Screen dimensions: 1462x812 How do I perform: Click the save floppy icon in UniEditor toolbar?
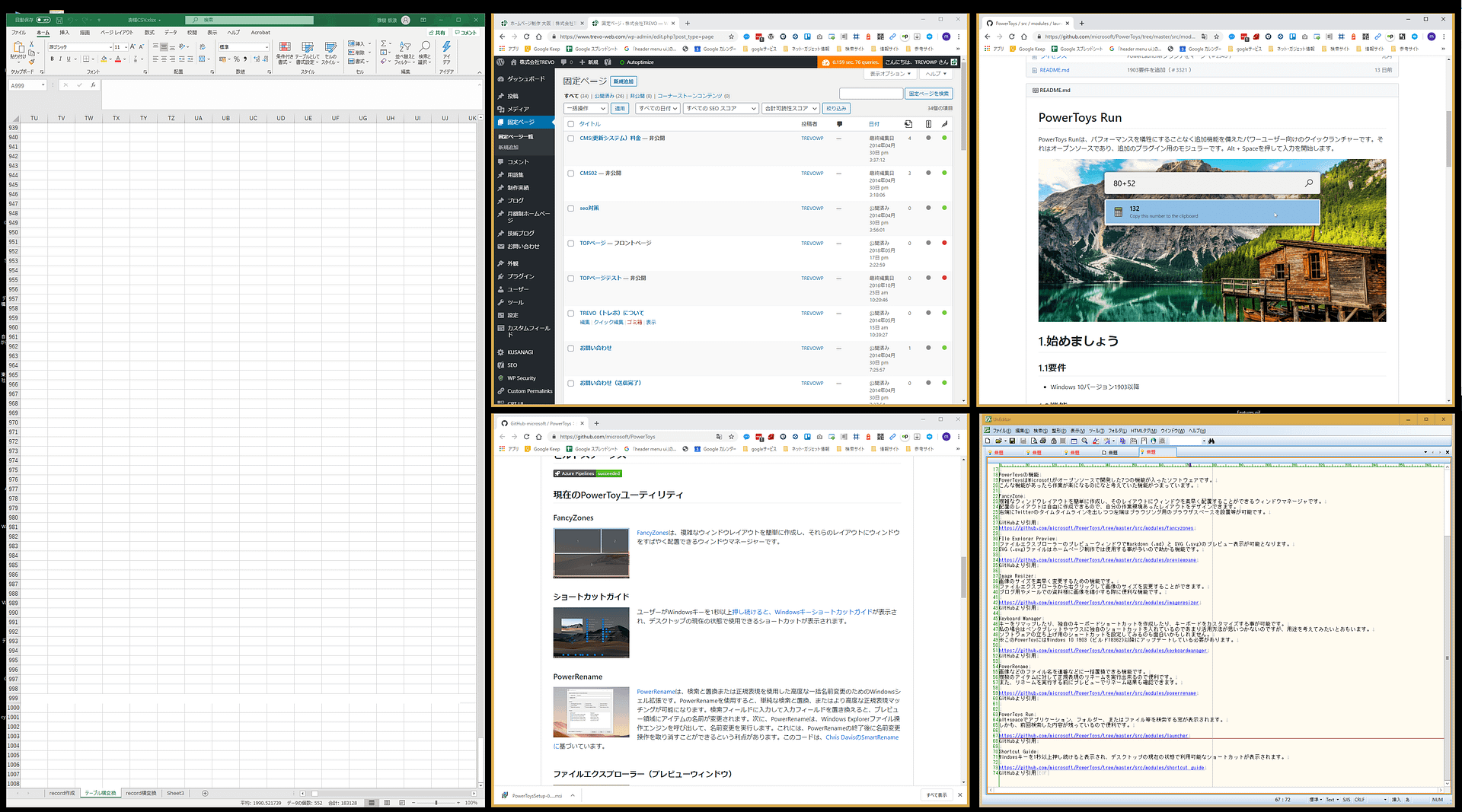[x=1012, y=441]
